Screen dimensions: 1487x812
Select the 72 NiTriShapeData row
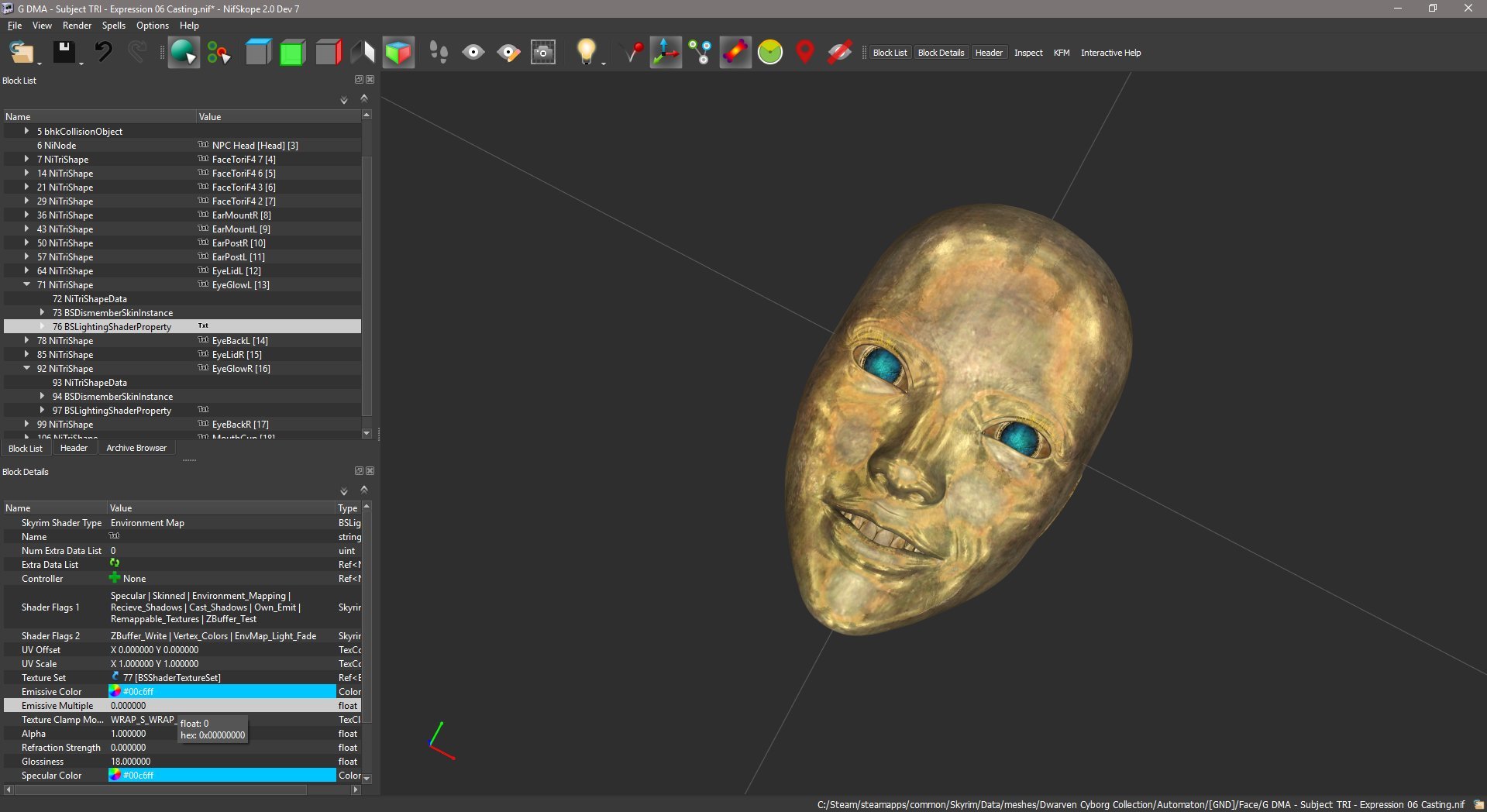pyautogui.click(x=182, y=298)
